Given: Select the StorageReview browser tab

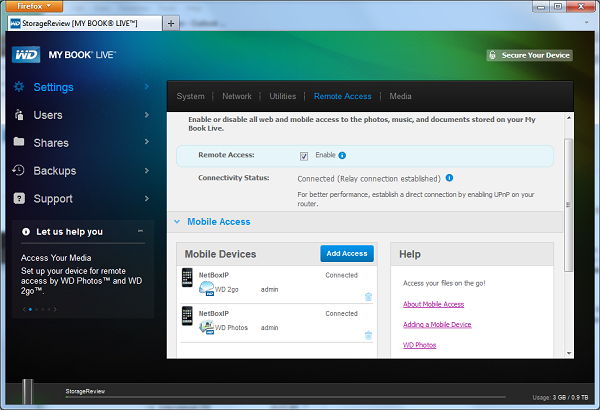Looking at the screenshot, I should 85,23.
